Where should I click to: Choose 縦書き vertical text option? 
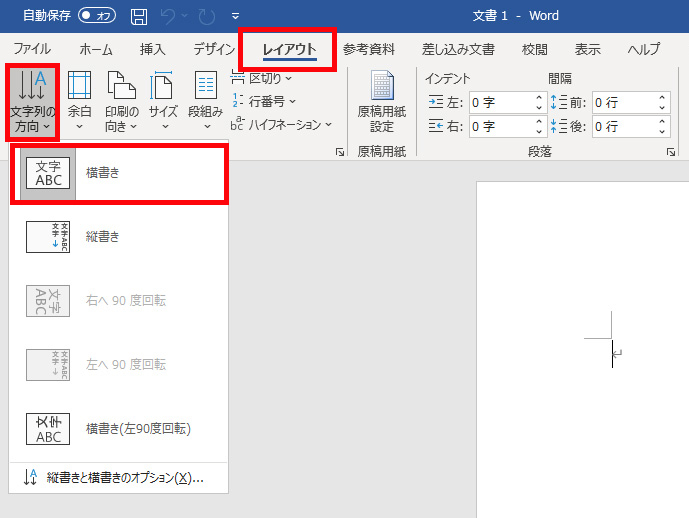[119, 237]
